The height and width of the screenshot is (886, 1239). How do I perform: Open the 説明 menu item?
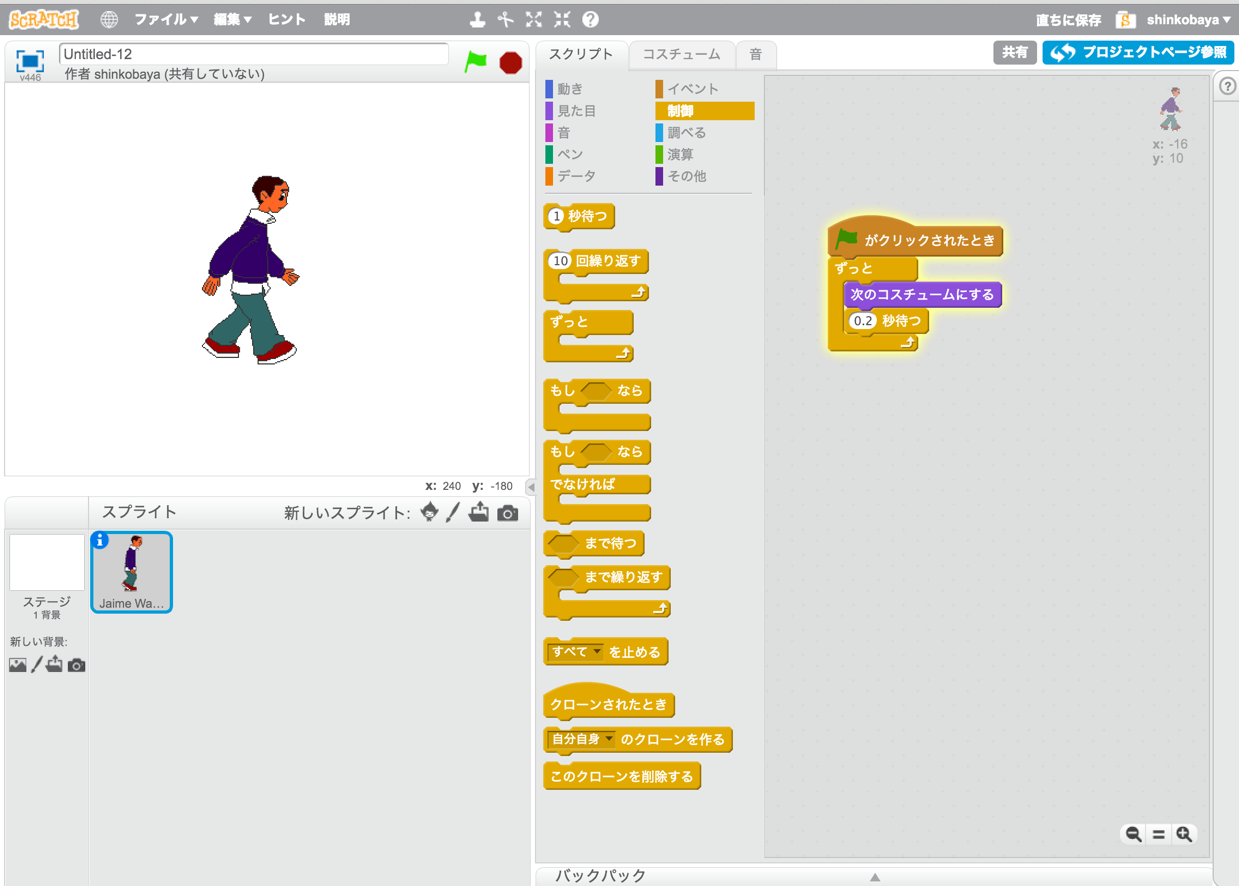pos(337,19)
